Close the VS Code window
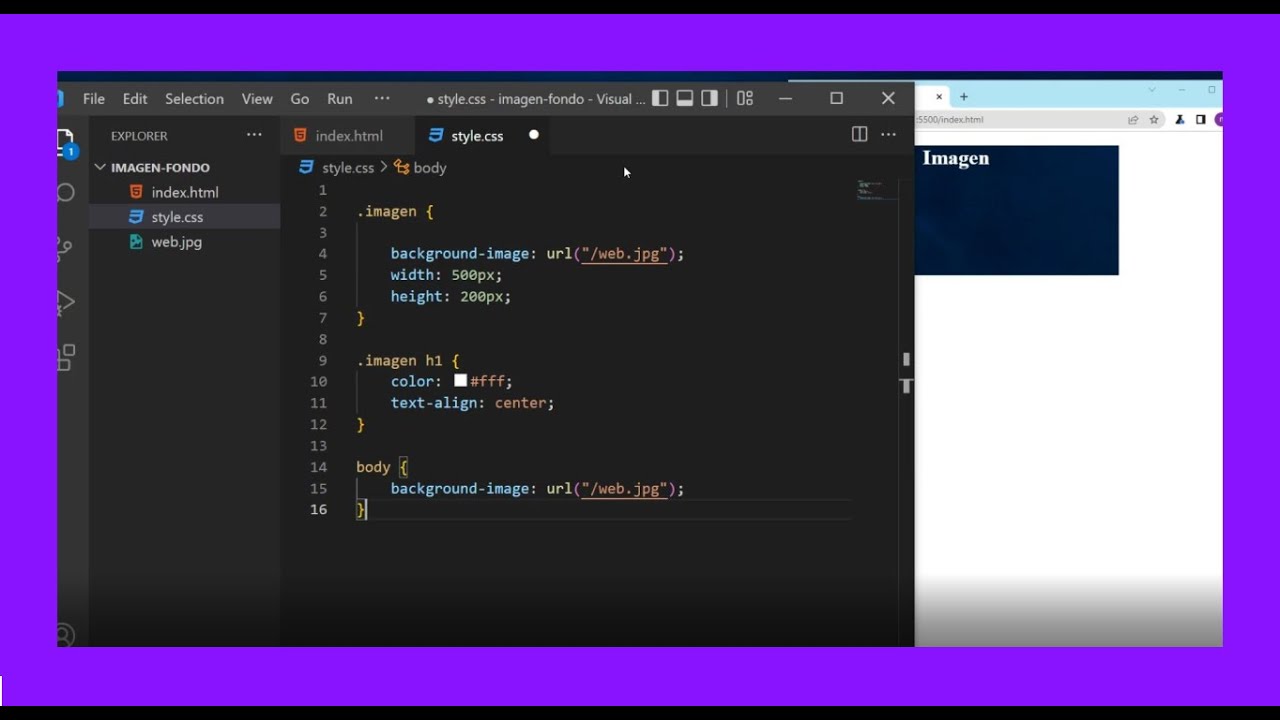Image resolution: width=1280 pixels, height=720 pixels. tap(888, 98)
